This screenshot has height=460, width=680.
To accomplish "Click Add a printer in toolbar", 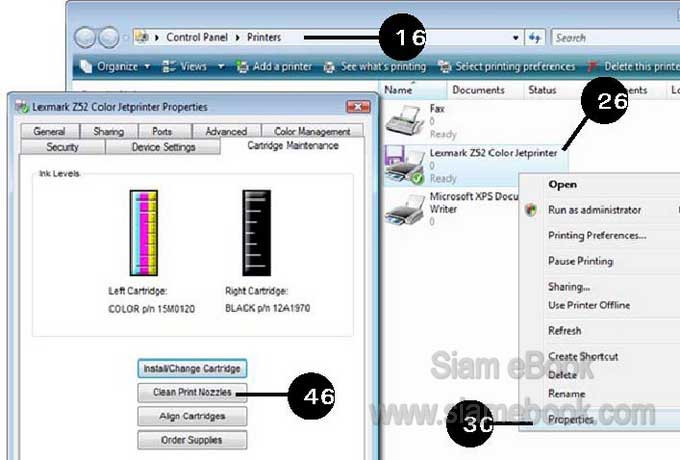I will coord(282,66).
